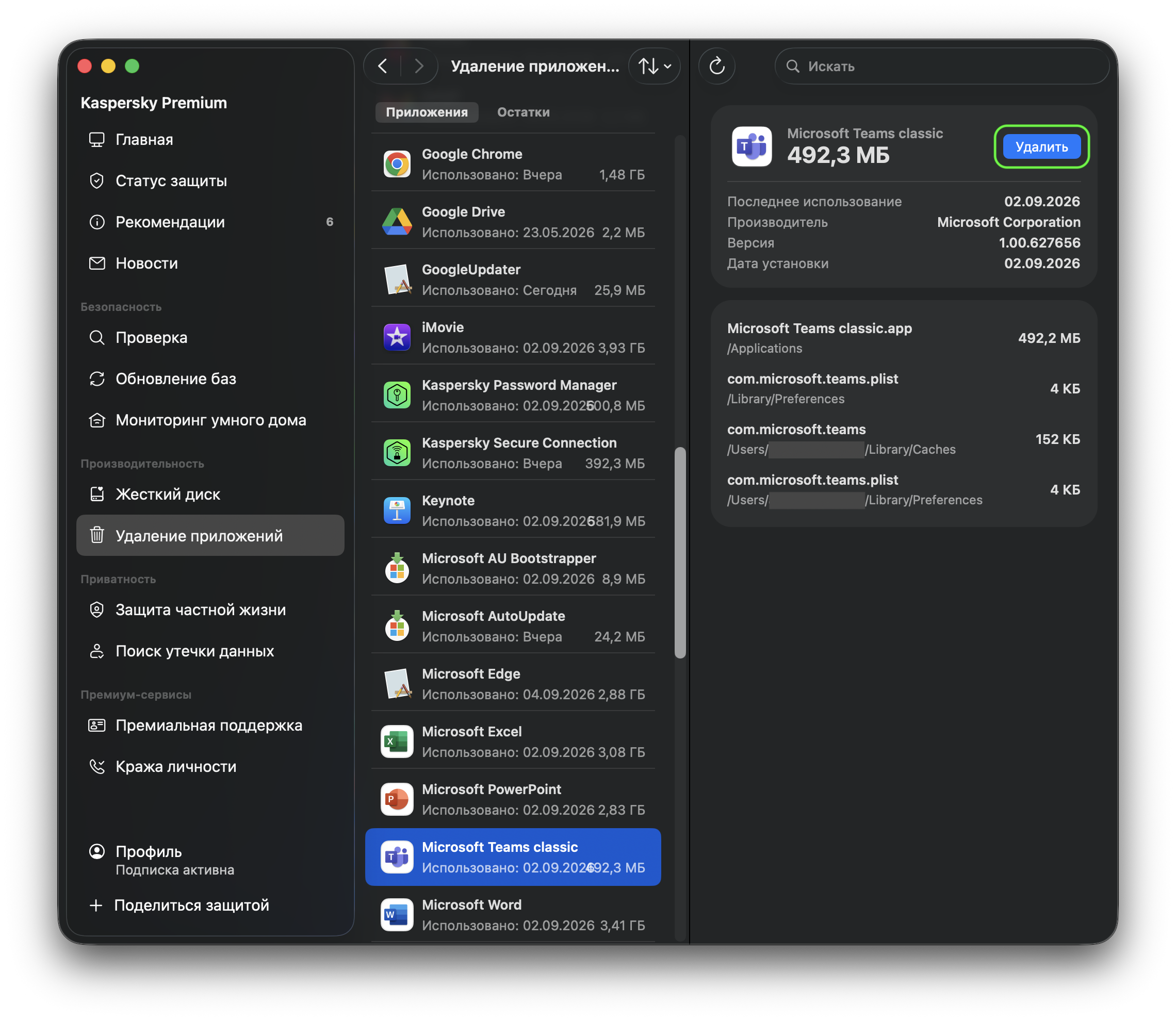Click the Kaspersky Password Manager icon
The height and width of the screenshot is (1021, 1176).
pos(397,395)
